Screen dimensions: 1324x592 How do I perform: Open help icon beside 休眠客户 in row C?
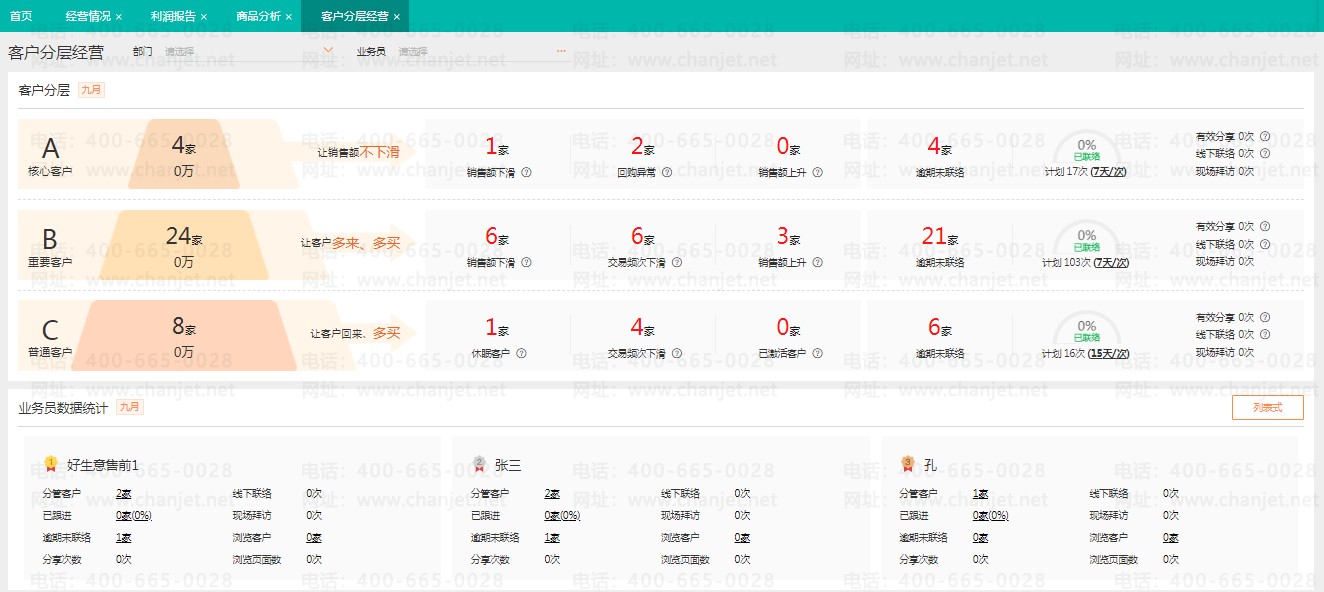(x=521, y=353)
